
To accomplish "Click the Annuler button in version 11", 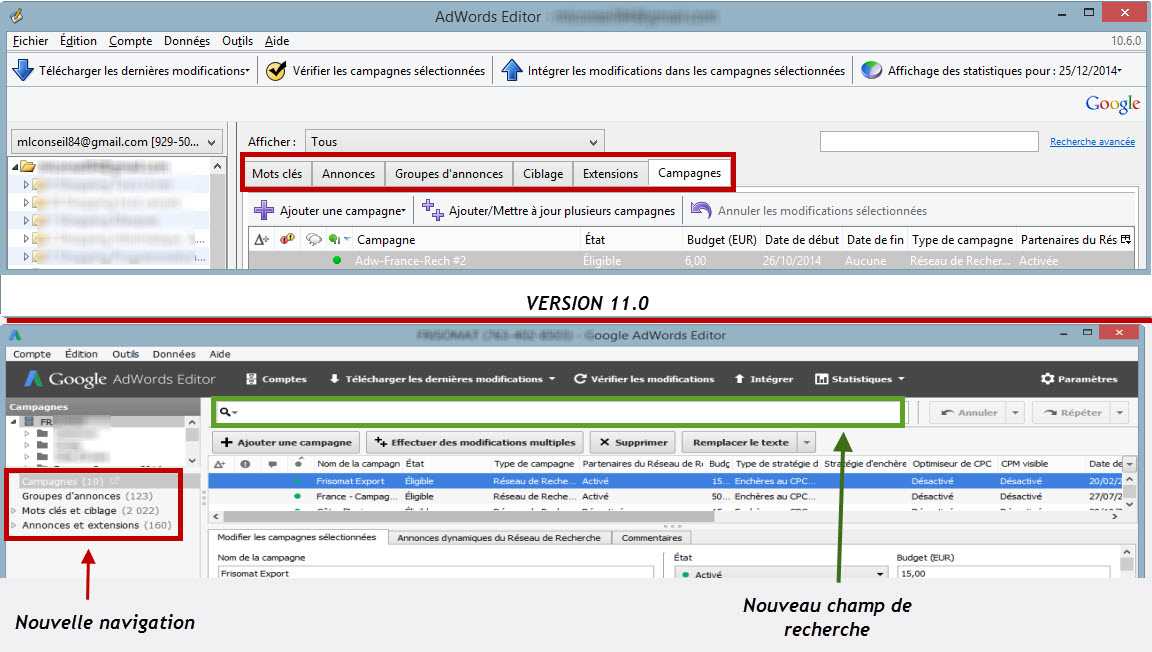I will [x=968, y=412].
